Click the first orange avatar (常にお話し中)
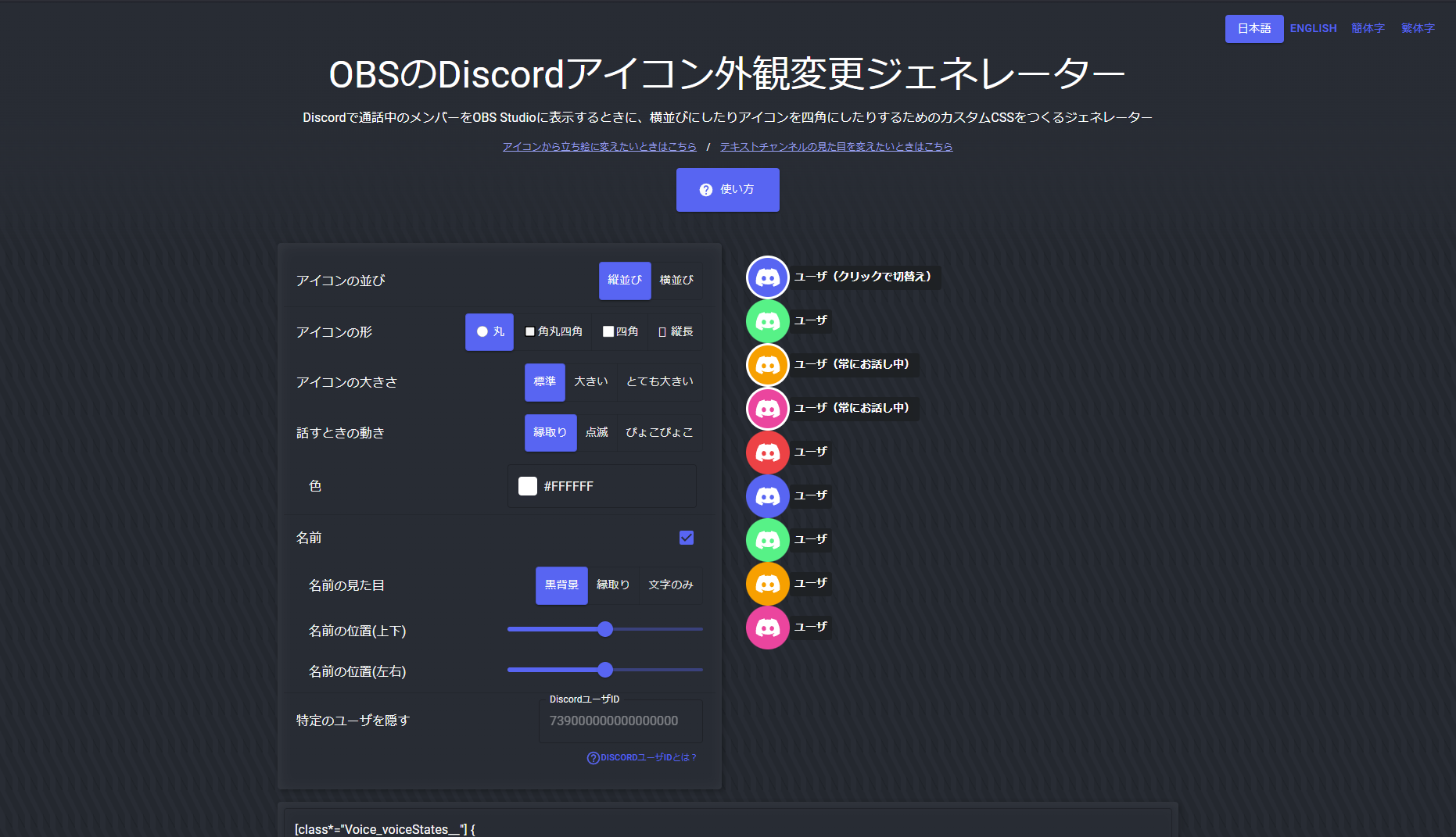The width and height of the screenshot is (1456, 837). [x=768, y=365]
